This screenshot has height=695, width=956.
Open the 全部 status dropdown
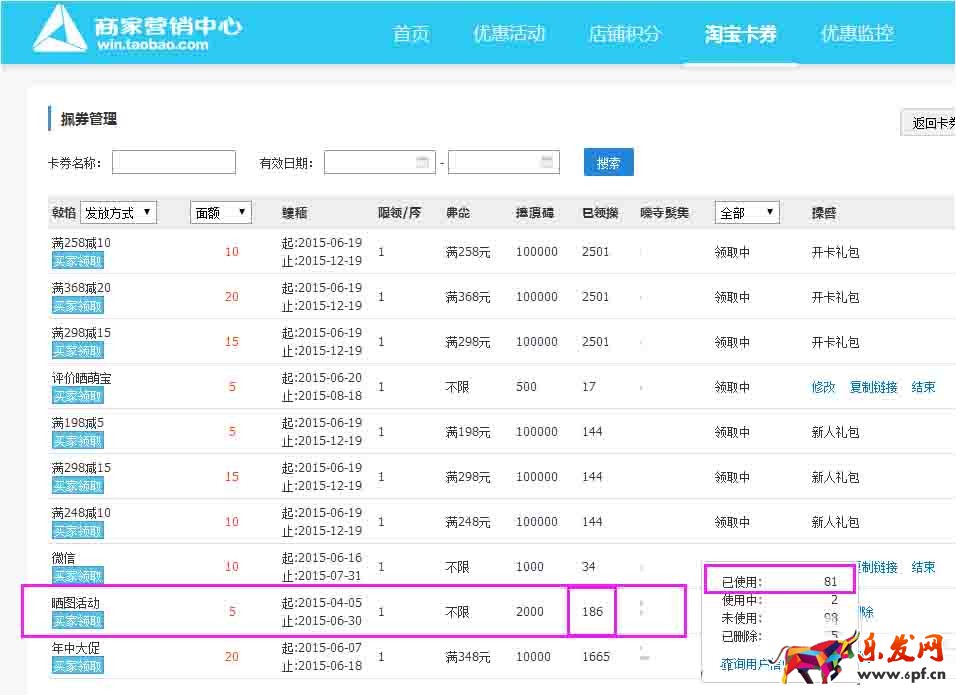coord(746,212)
